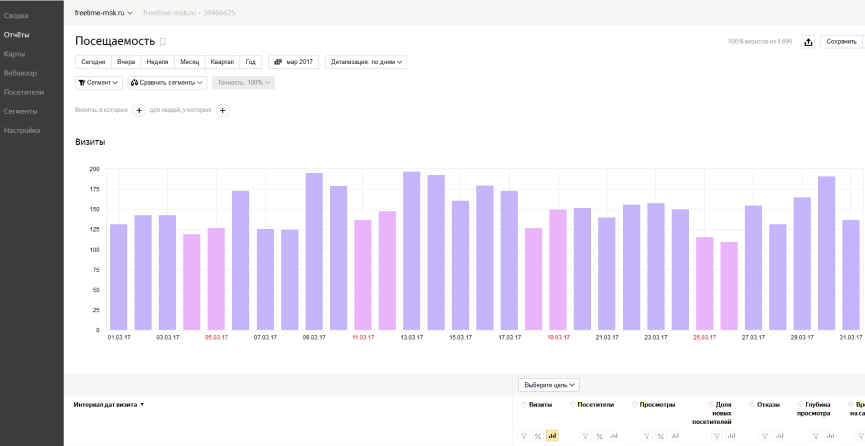Image resolution: width=865 pixels, height=446 pixels.
Task: Click help icon next to Посетители header
Action: pyautogui.click(x=573, y=405)
